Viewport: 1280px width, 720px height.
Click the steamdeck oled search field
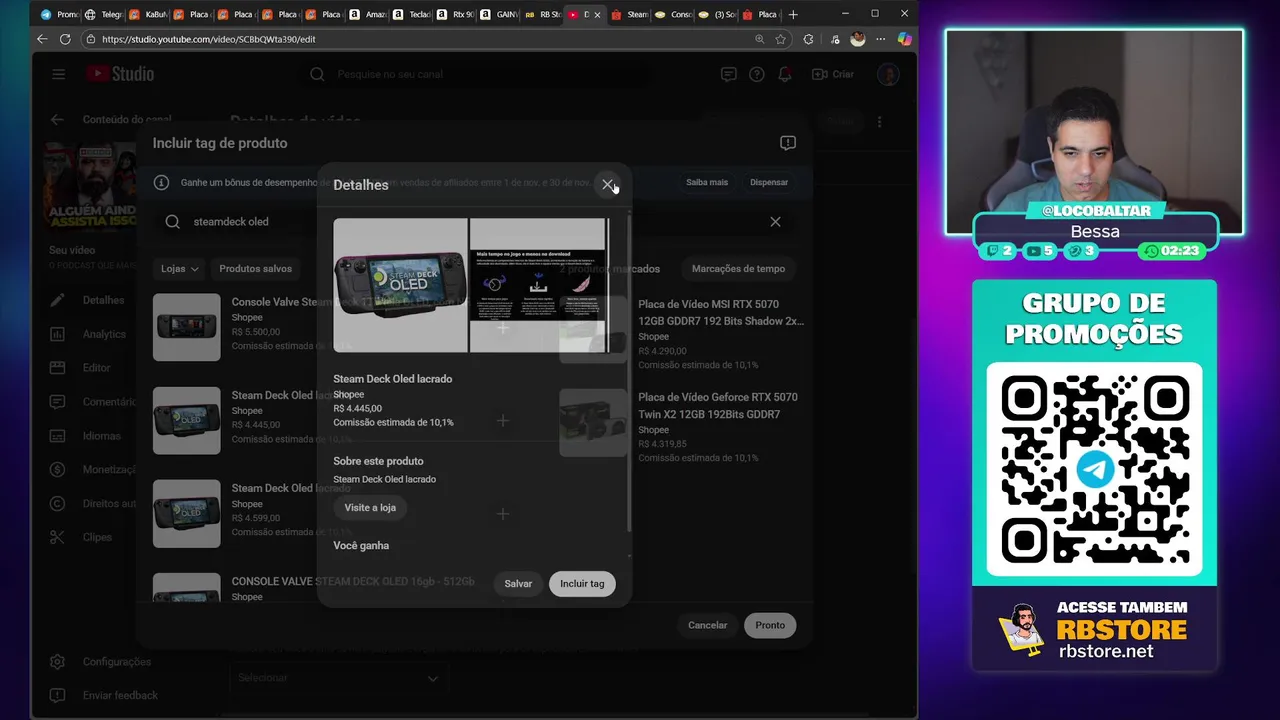(470, 222)
